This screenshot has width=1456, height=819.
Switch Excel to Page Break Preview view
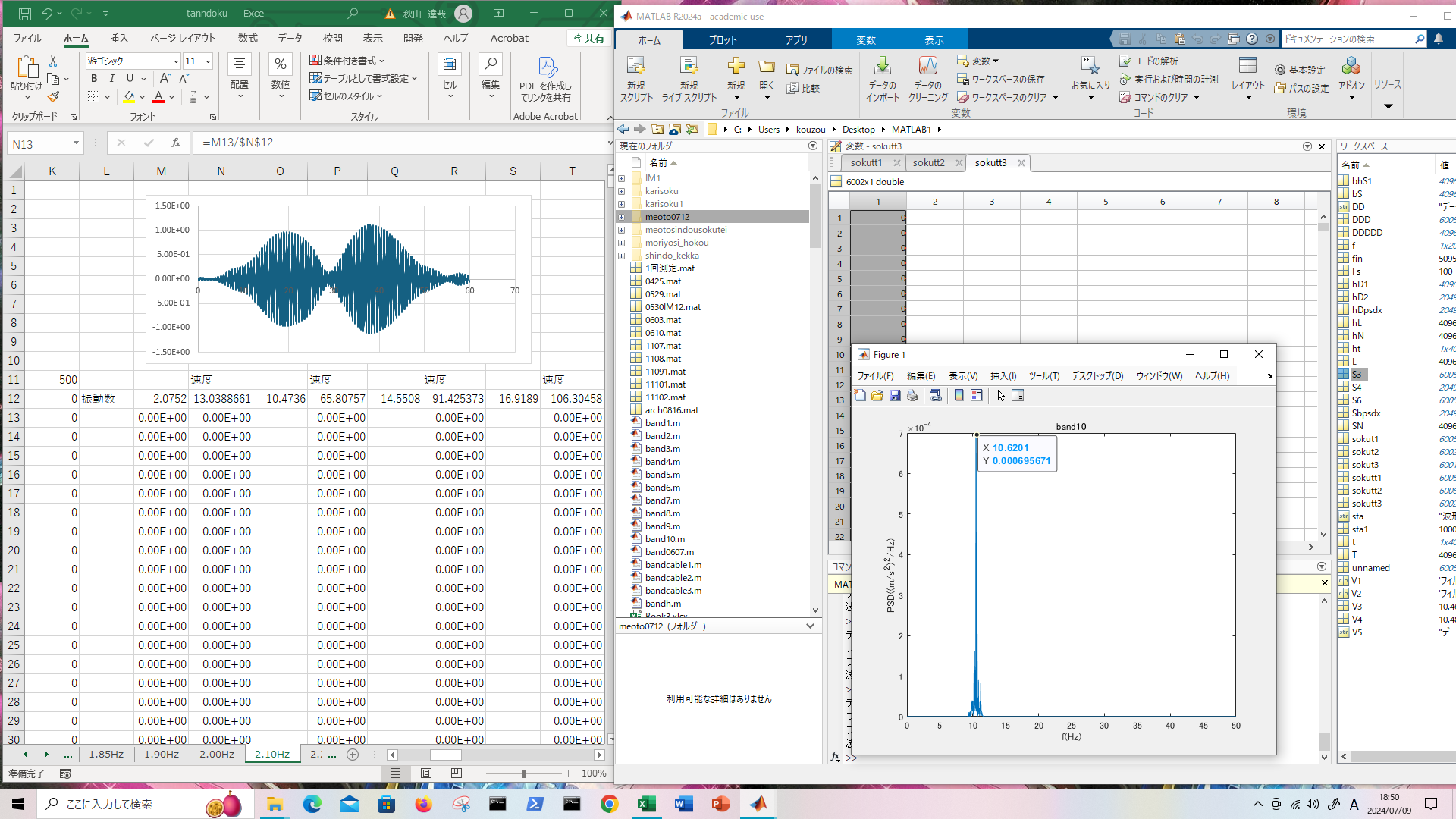pos(456,773)
